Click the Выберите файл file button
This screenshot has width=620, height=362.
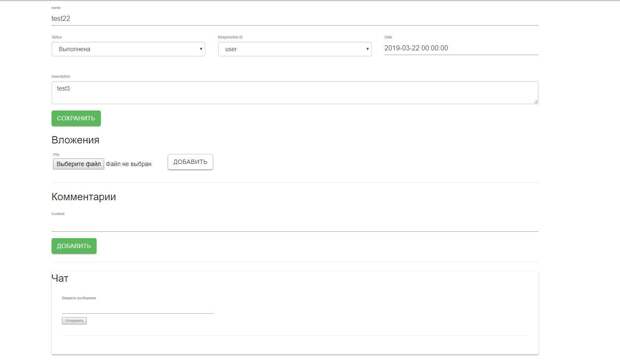(78, 164)
